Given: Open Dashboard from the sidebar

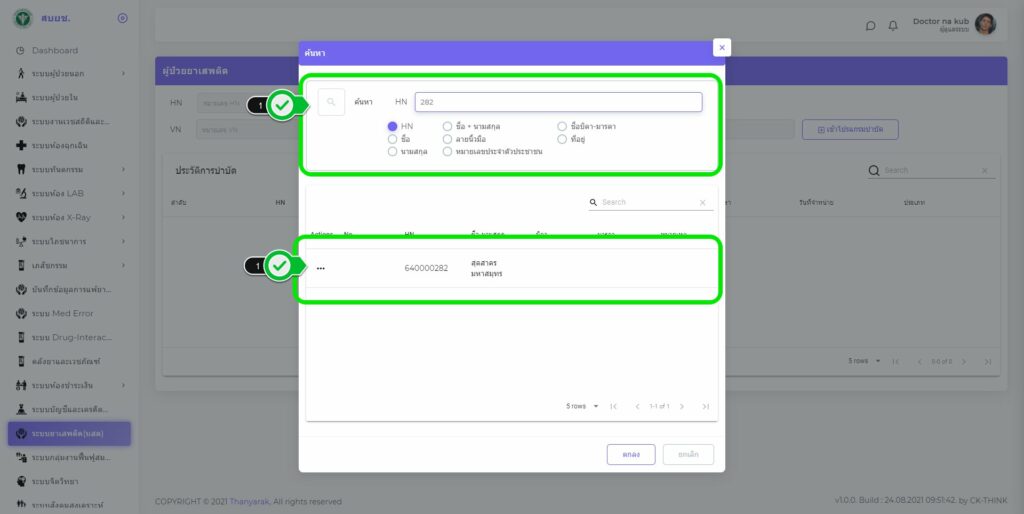Looking at the screenshot, I should pyautogui.click(x=54, y=50).
